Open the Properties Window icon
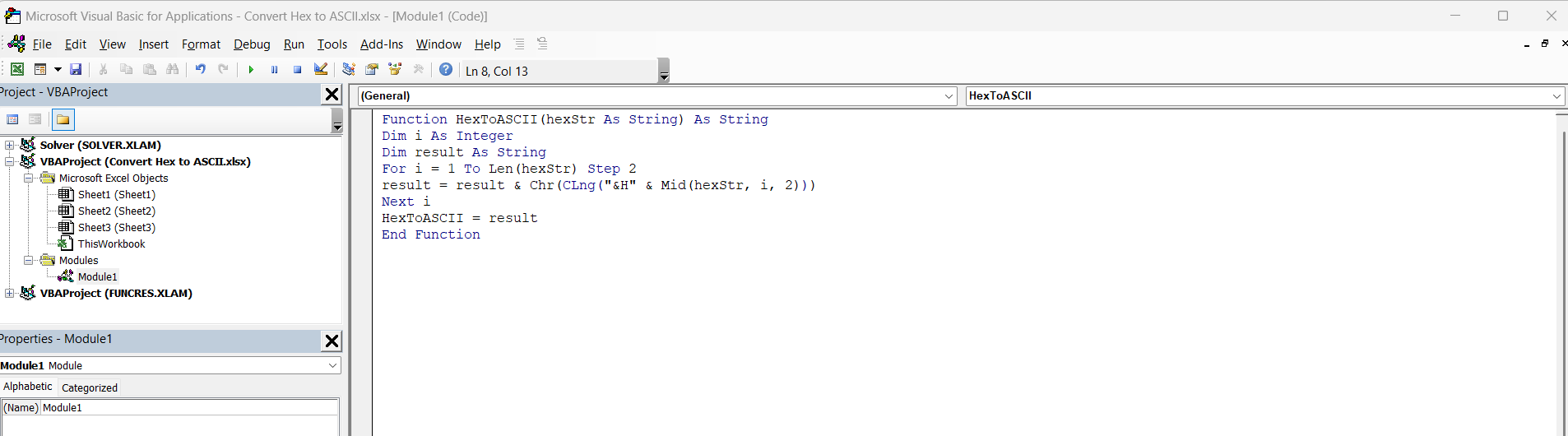Image resolution: width=1568 pixels, height=436 pixels. (372, 70)
